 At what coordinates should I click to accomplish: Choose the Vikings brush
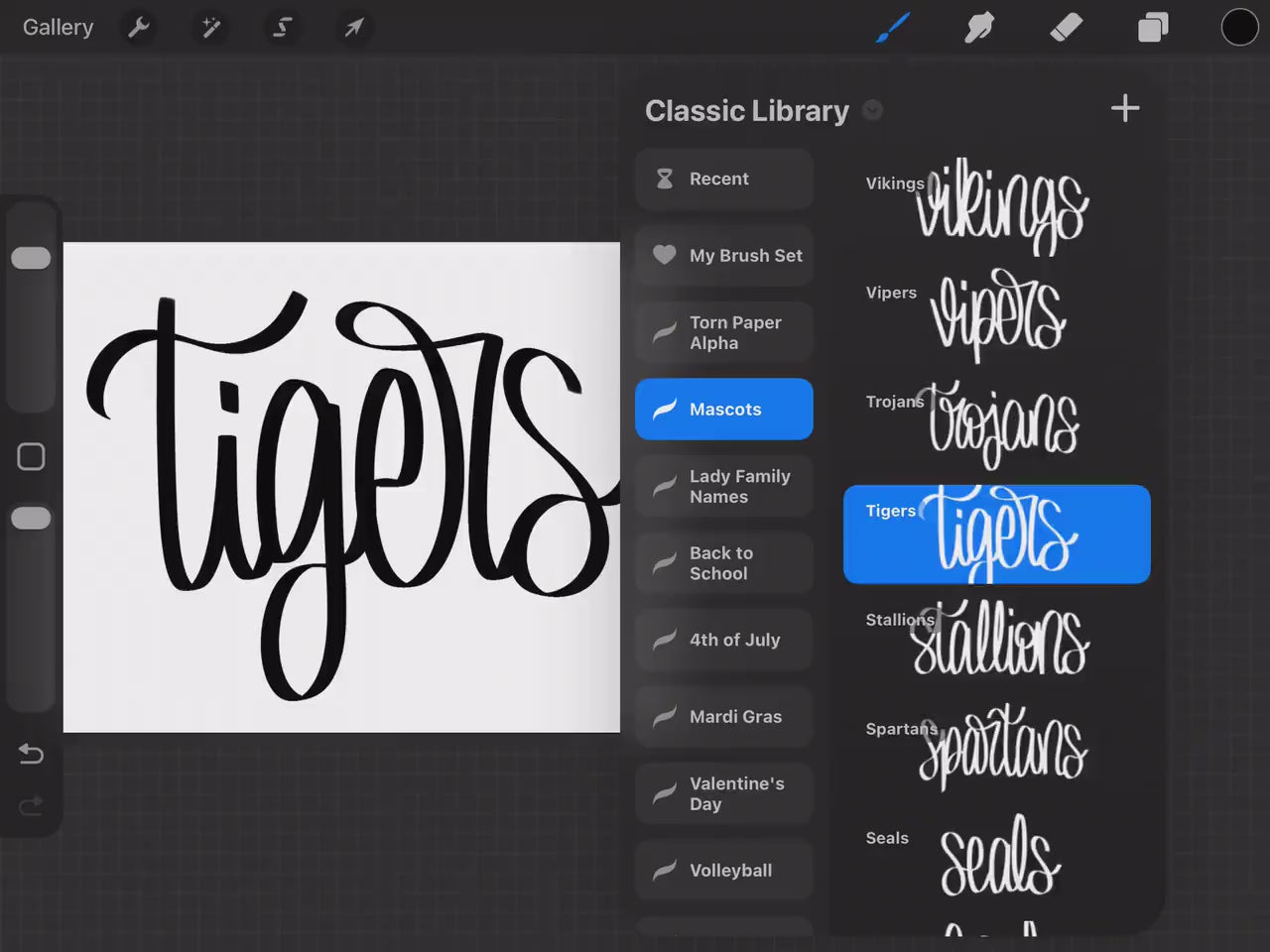click(996, 206)
